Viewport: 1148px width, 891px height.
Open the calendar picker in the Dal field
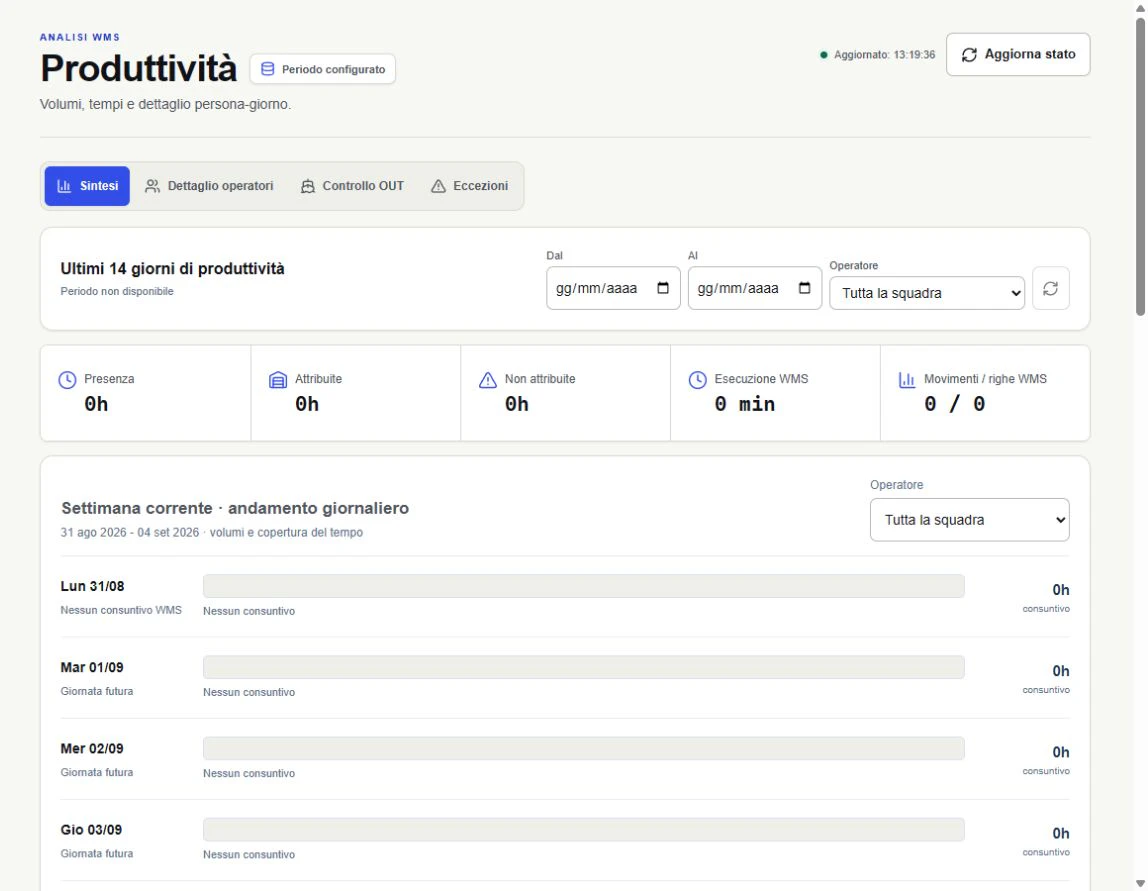tap(663, 288)
